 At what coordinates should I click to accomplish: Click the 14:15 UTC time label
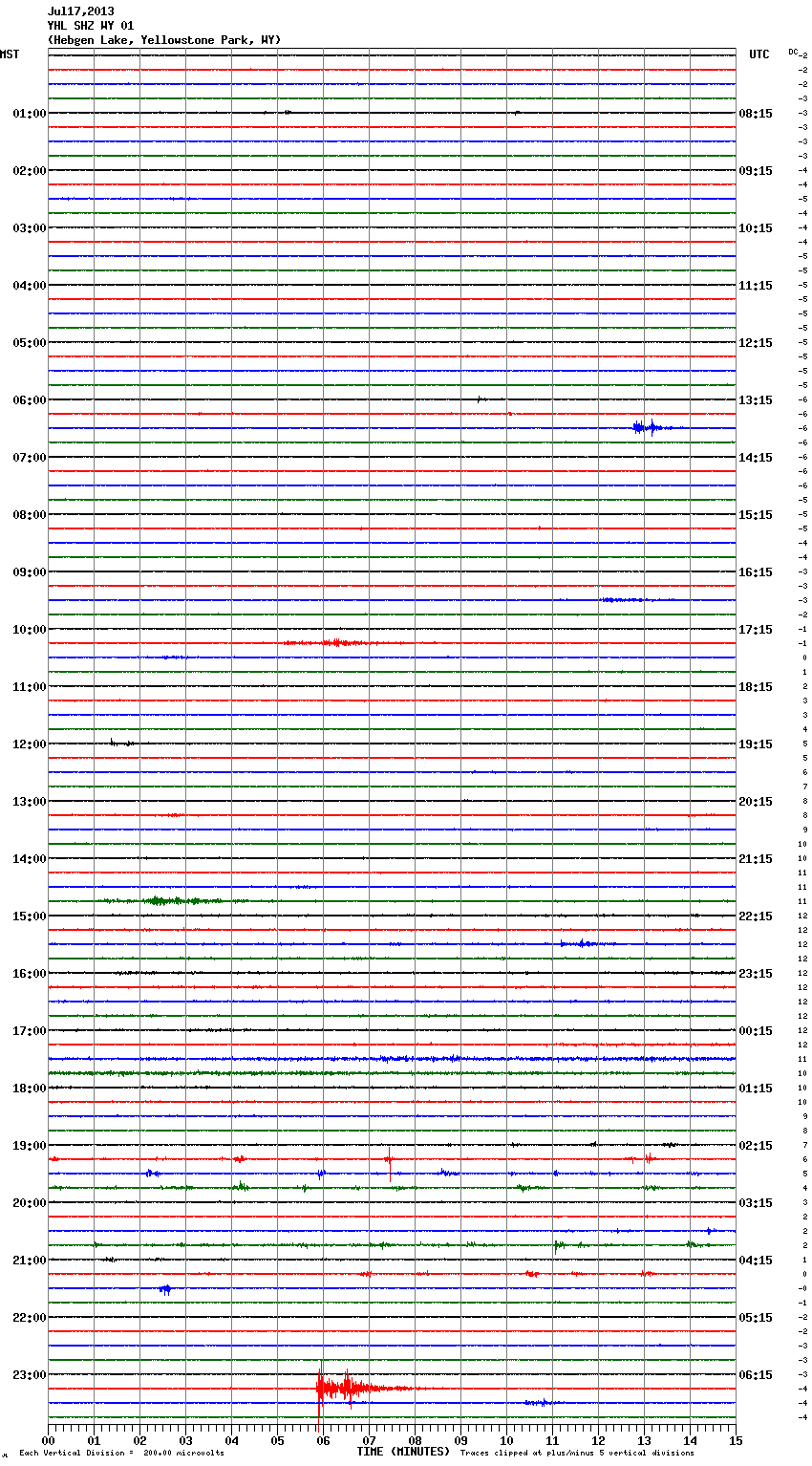(x=756, y=458)
